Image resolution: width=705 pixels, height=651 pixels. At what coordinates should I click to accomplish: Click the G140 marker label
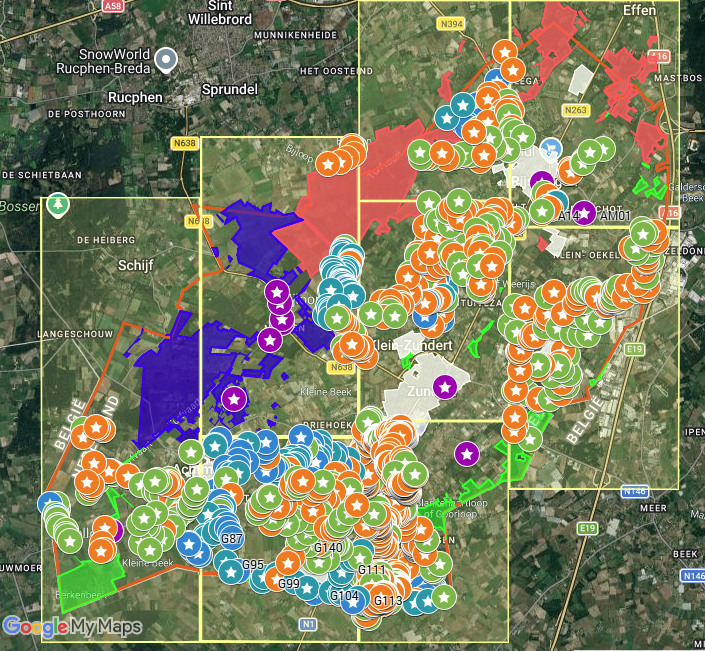(x=328, y=547)
